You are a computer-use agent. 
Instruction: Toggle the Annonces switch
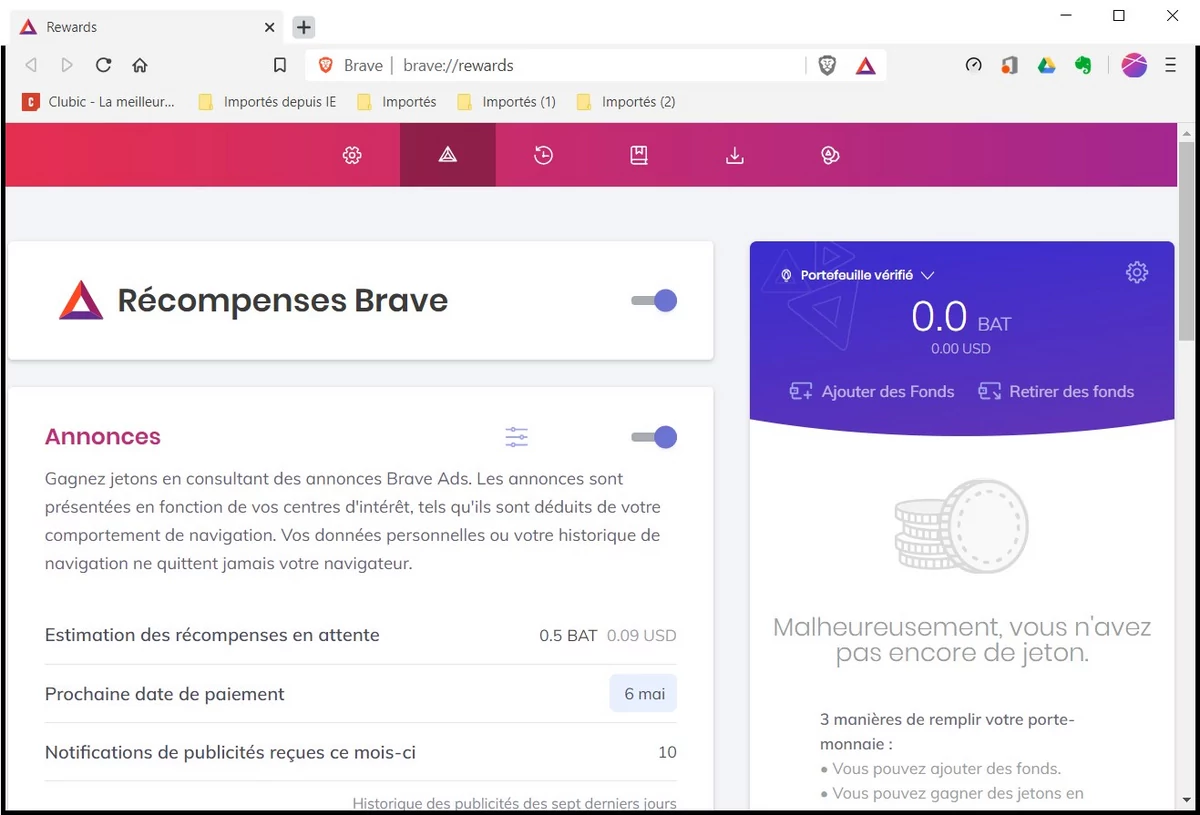(x=654, y=437)
